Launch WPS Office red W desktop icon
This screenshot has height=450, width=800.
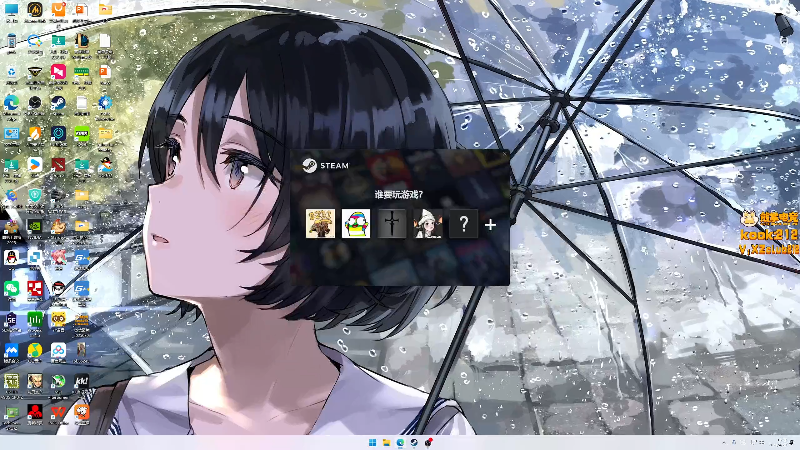pyautogui.click(x=58, y=412)
